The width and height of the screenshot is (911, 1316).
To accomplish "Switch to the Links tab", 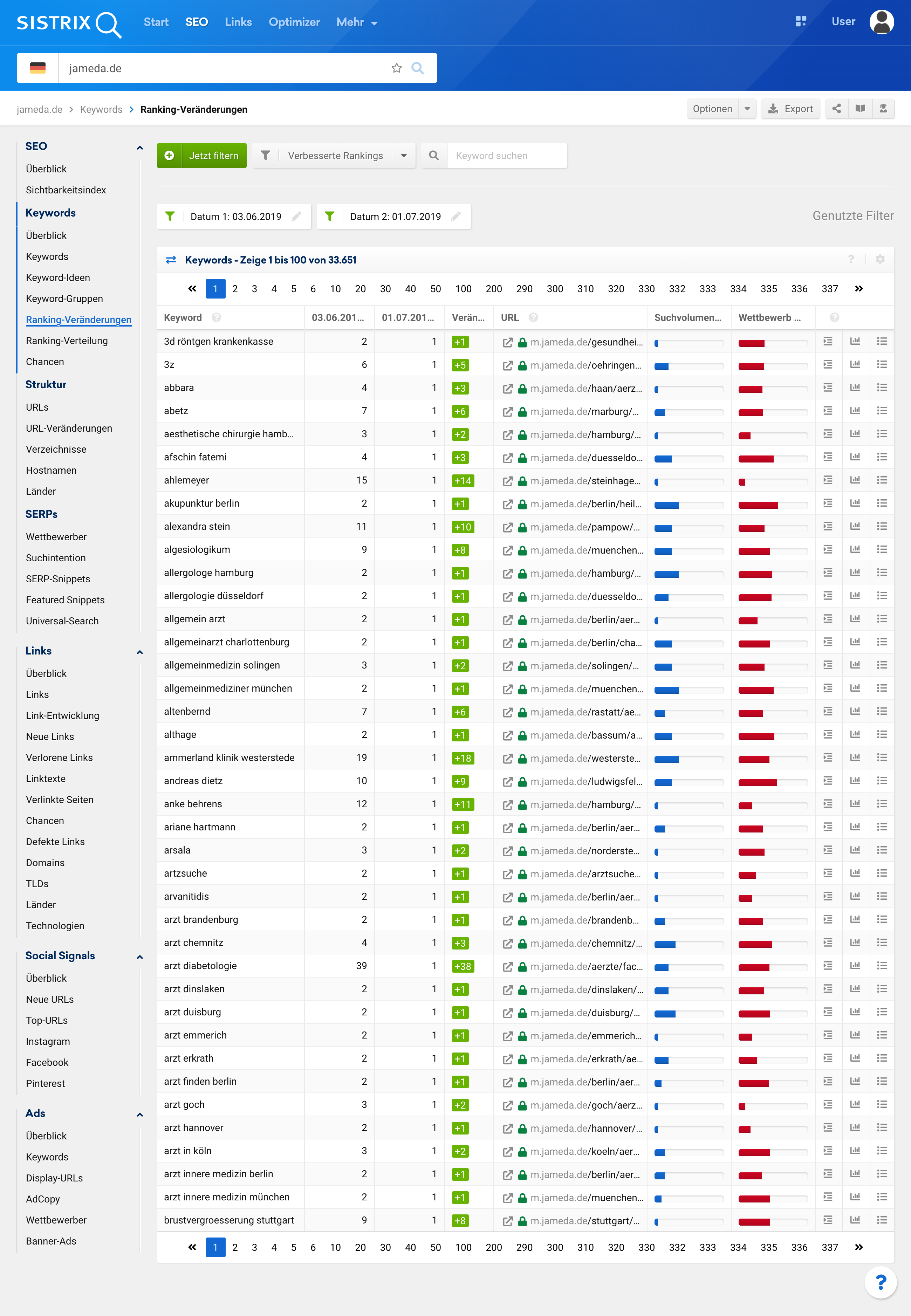I will pyautogui.click(x=238, y=22).
